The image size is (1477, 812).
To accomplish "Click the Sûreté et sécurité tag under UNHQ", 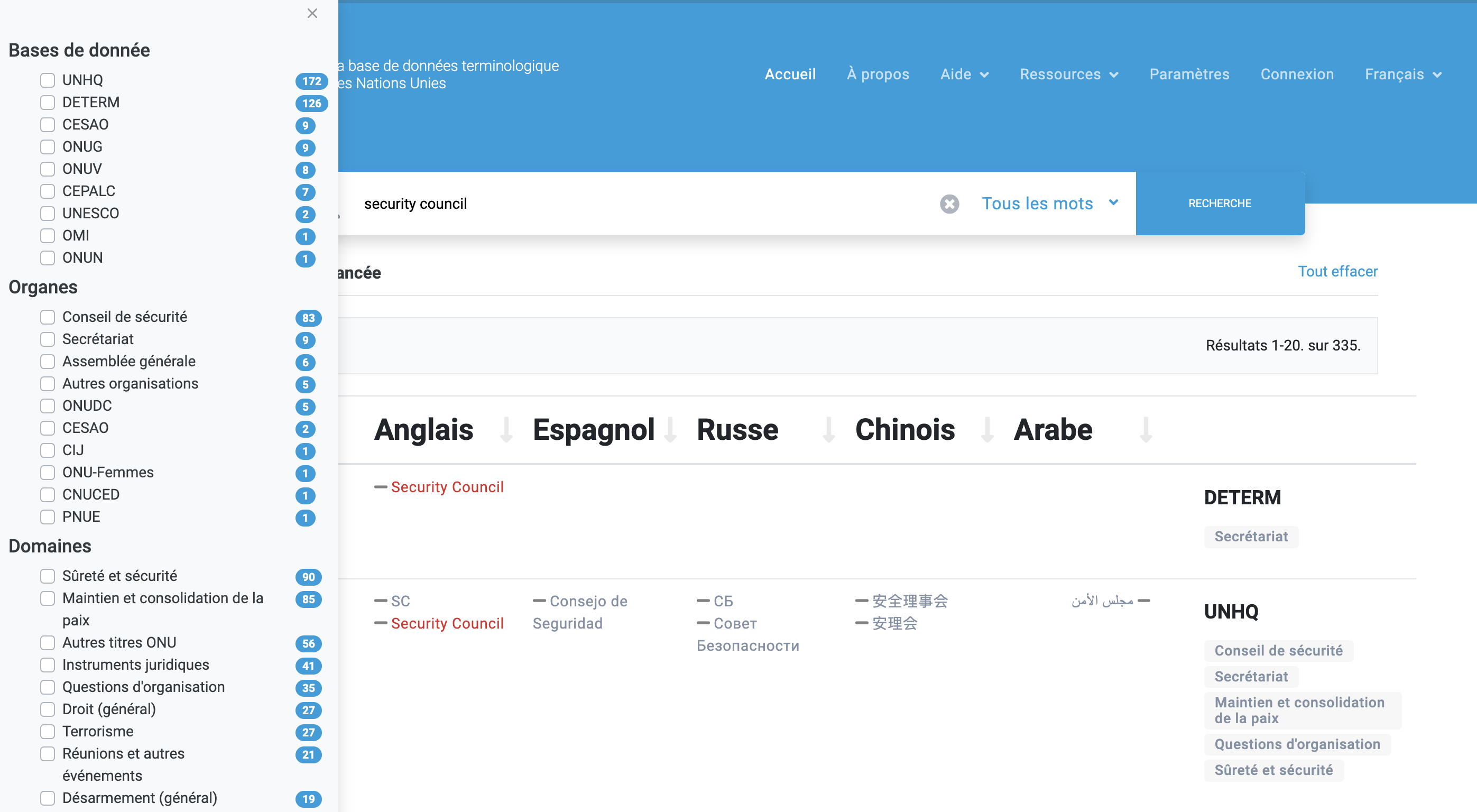I will click(x=1273, y=770).
